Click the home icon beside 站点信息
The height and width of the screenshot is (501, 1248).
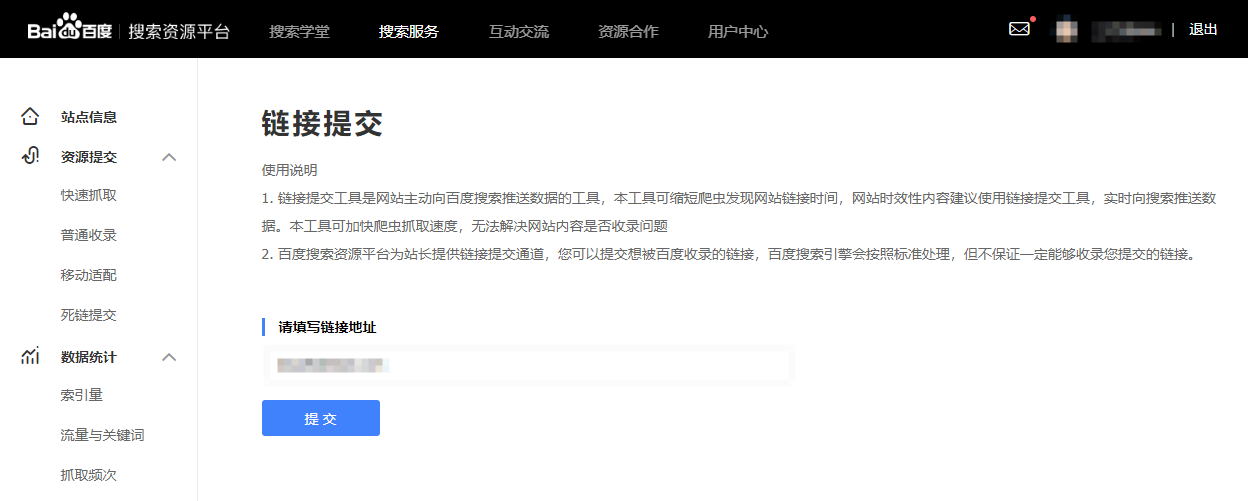(x=30, y=117)
